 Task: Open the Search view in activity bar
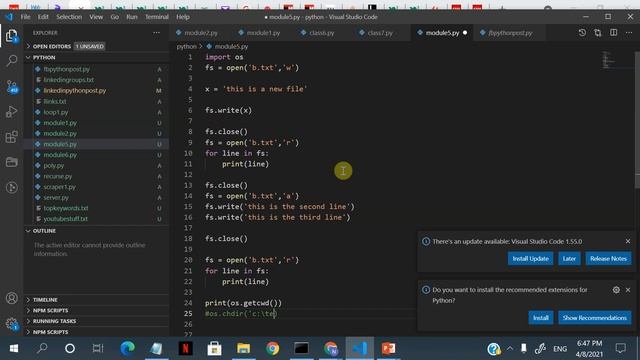[x=11, y=61]
